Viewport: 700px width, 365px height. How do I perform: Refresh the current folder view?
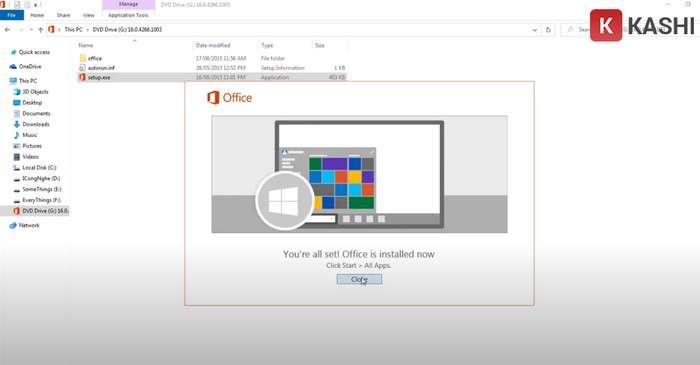point(548,30)
